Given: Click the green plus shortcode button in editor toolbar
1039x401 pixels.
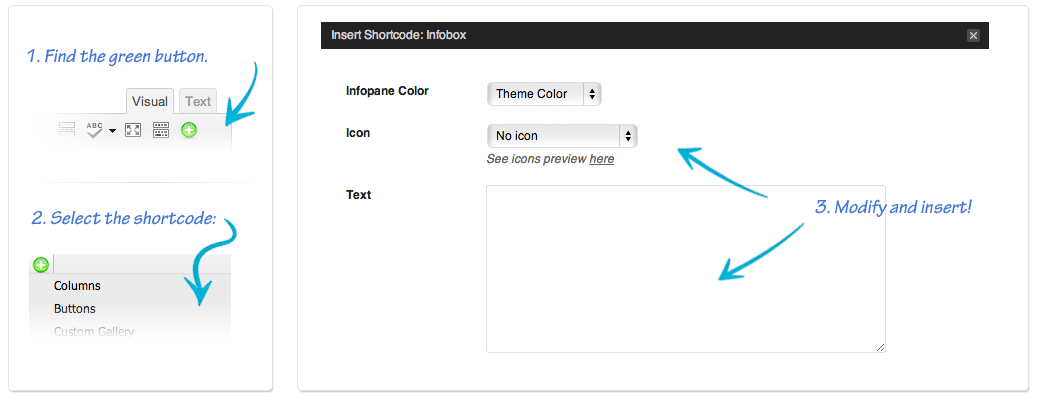Looking at the screenshot, I should click(189, 130).
